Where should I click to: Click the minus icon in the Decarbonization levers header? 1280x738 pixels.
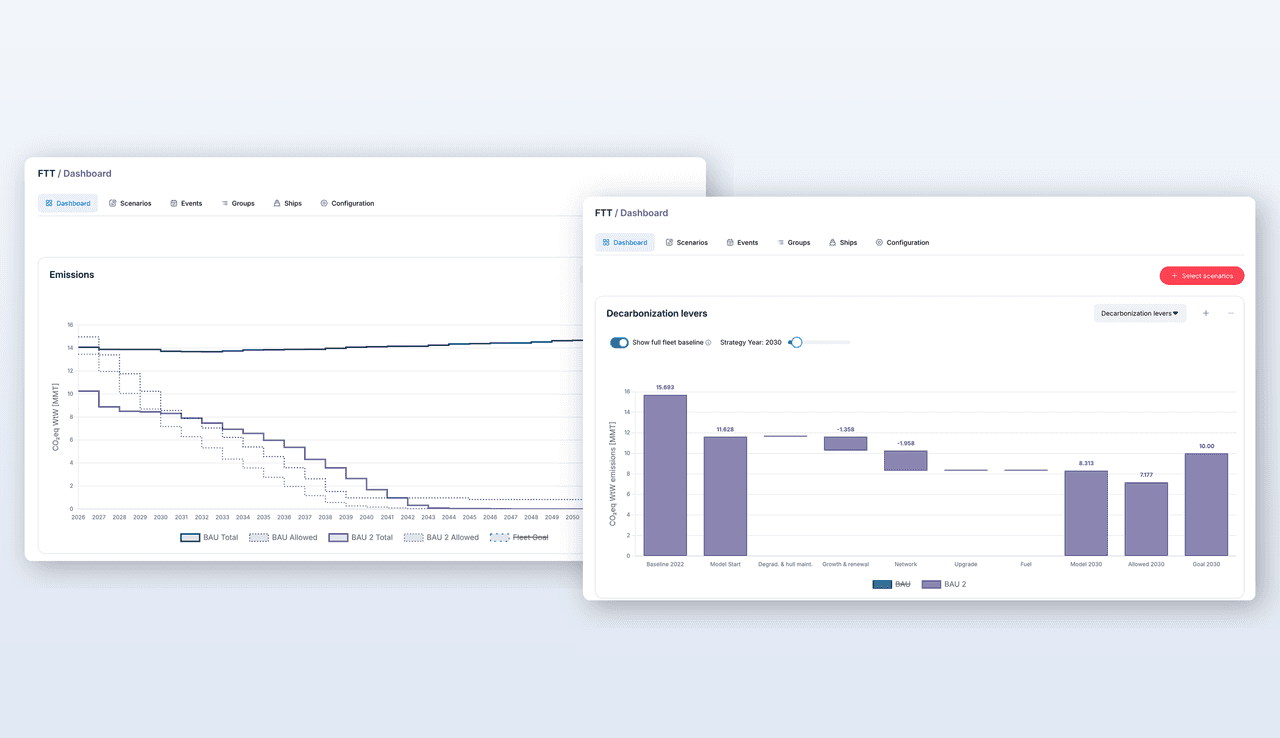(1231, 313)
